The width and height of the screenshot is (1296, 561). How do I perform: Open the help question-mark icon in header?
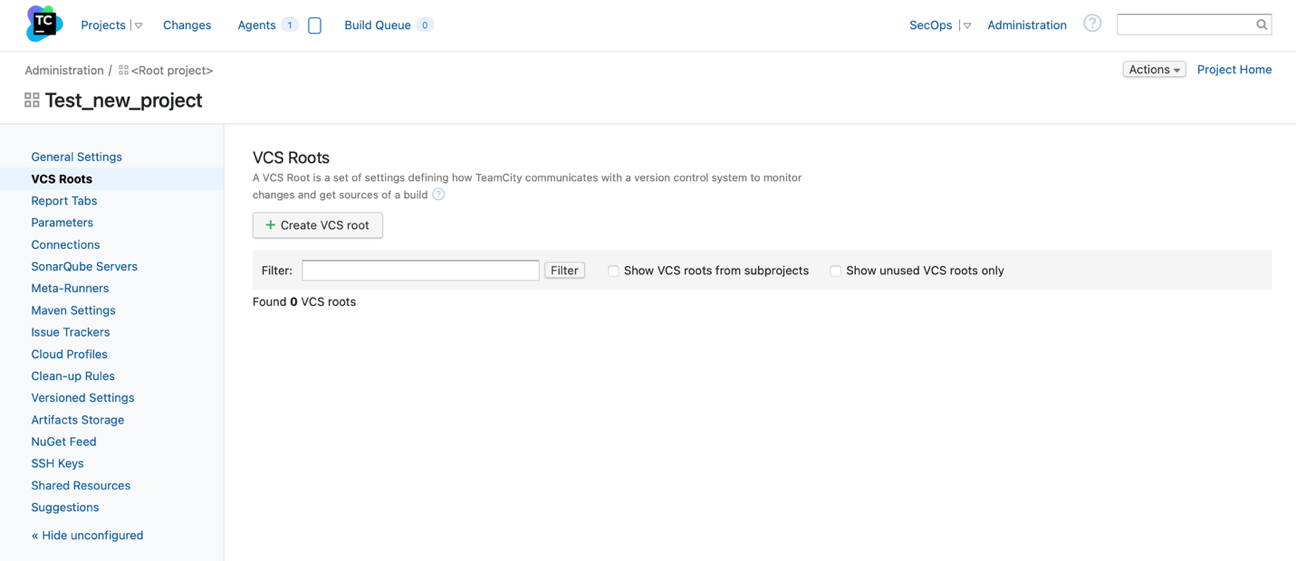click(1092, 23)
